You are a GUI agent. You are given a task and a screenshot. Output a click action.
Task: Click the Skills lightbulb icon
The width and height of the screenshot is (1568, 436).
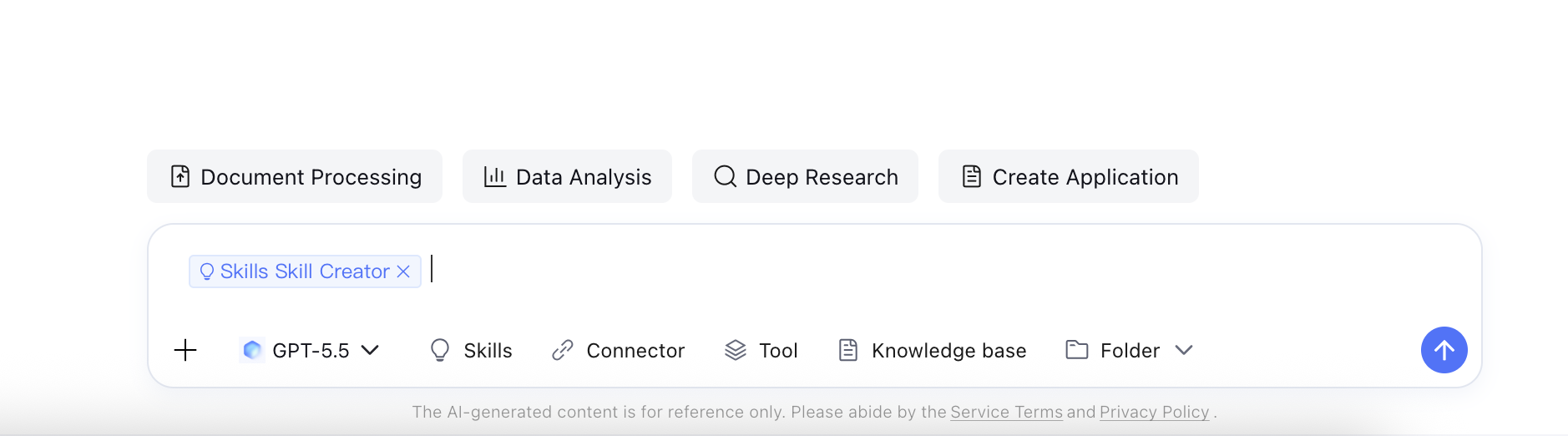pos(440,350)
